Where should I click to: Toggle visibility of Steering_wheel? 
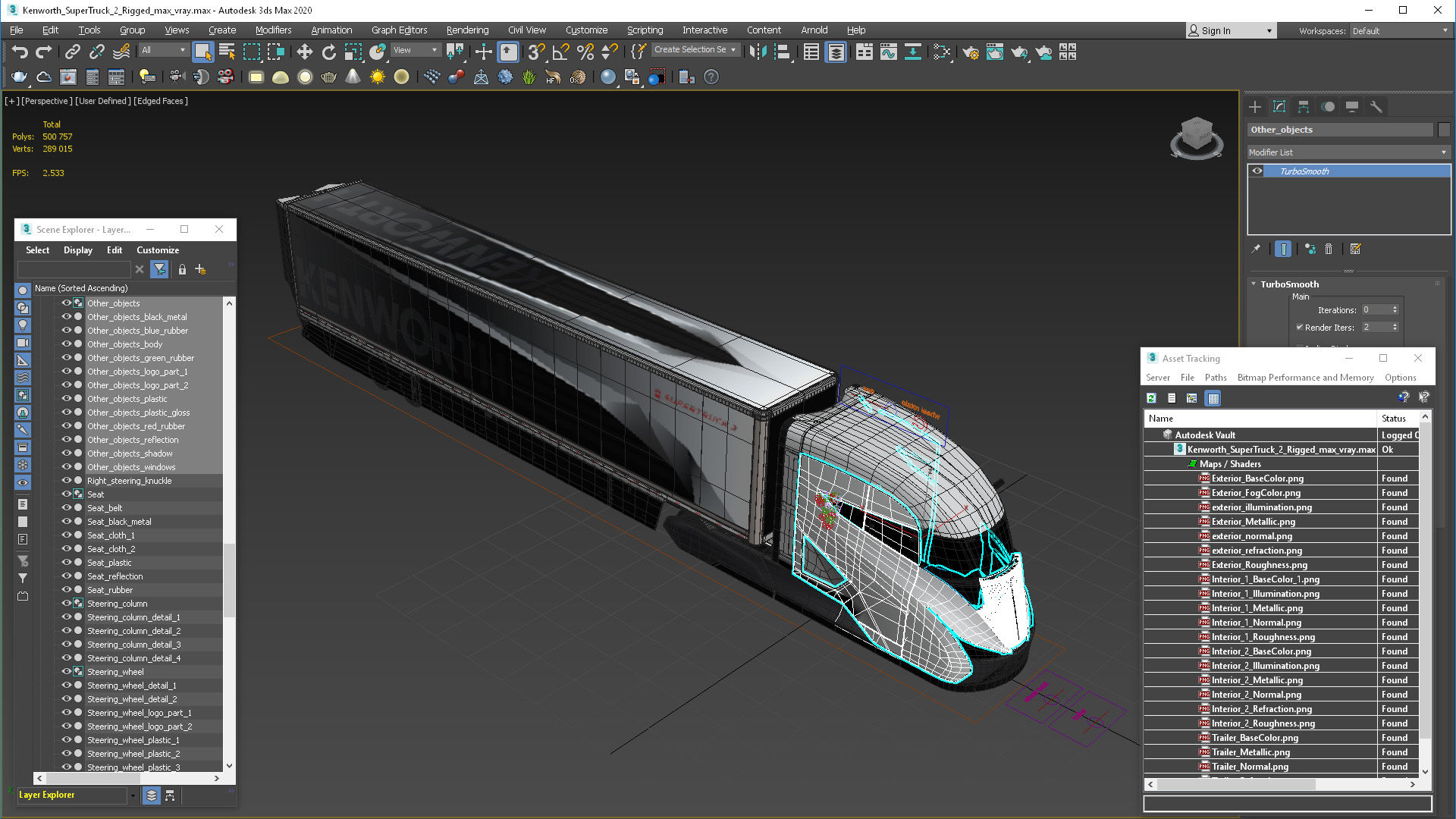tap(66, 672)
